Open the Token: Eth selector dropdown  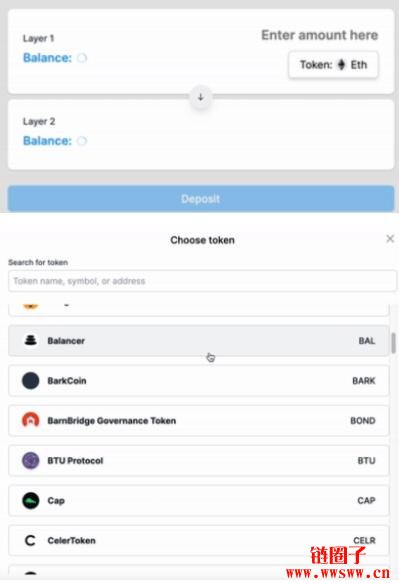pos(334,65)
